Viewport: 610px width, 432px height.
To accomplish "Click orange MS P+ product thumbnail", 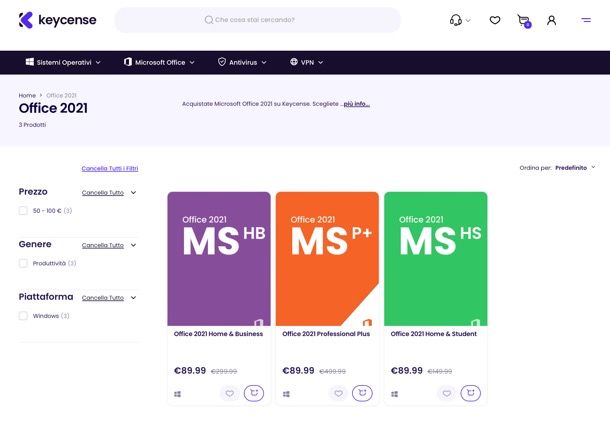I will click(327, 259).
